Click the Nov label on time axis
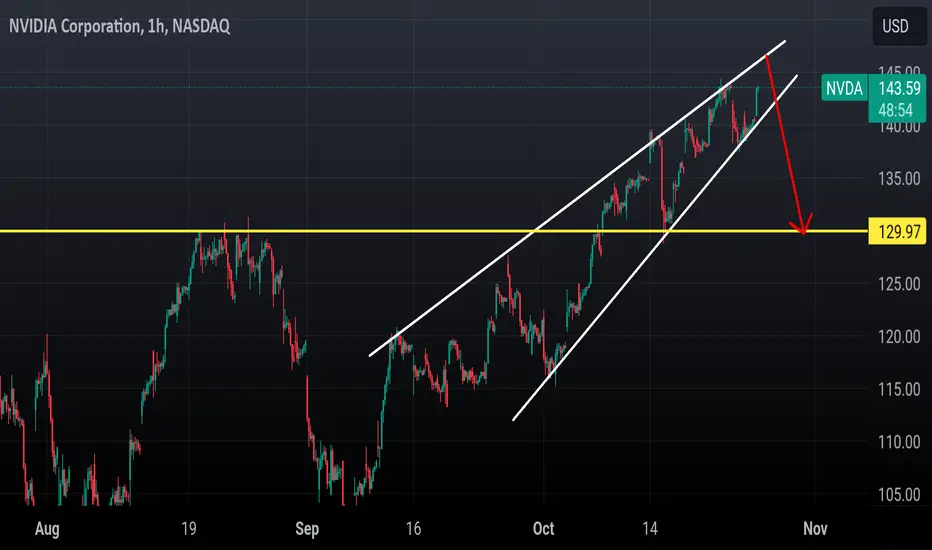Screen dimensions: 932x550 (815, 528)
